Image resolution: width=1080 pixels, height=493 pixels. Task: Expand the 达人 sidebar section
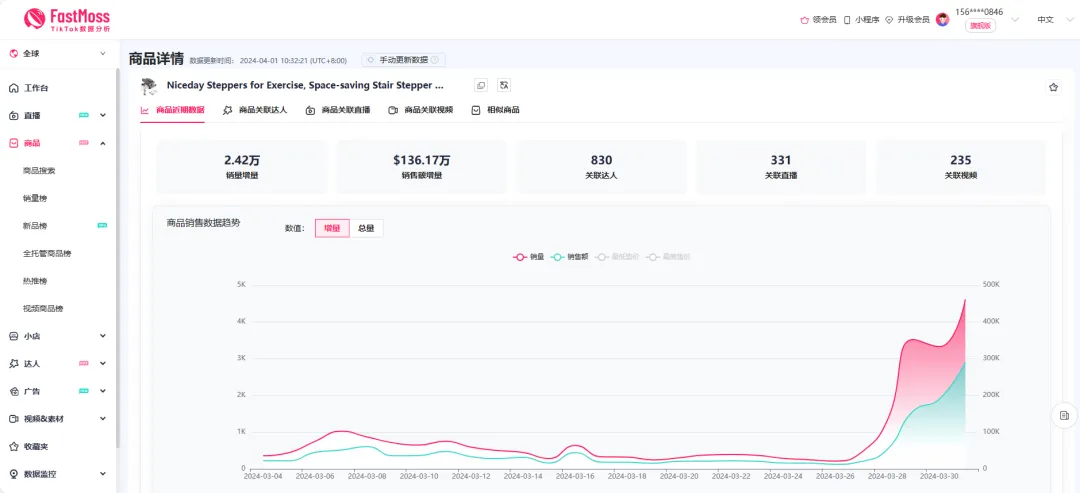click(103, 364)
